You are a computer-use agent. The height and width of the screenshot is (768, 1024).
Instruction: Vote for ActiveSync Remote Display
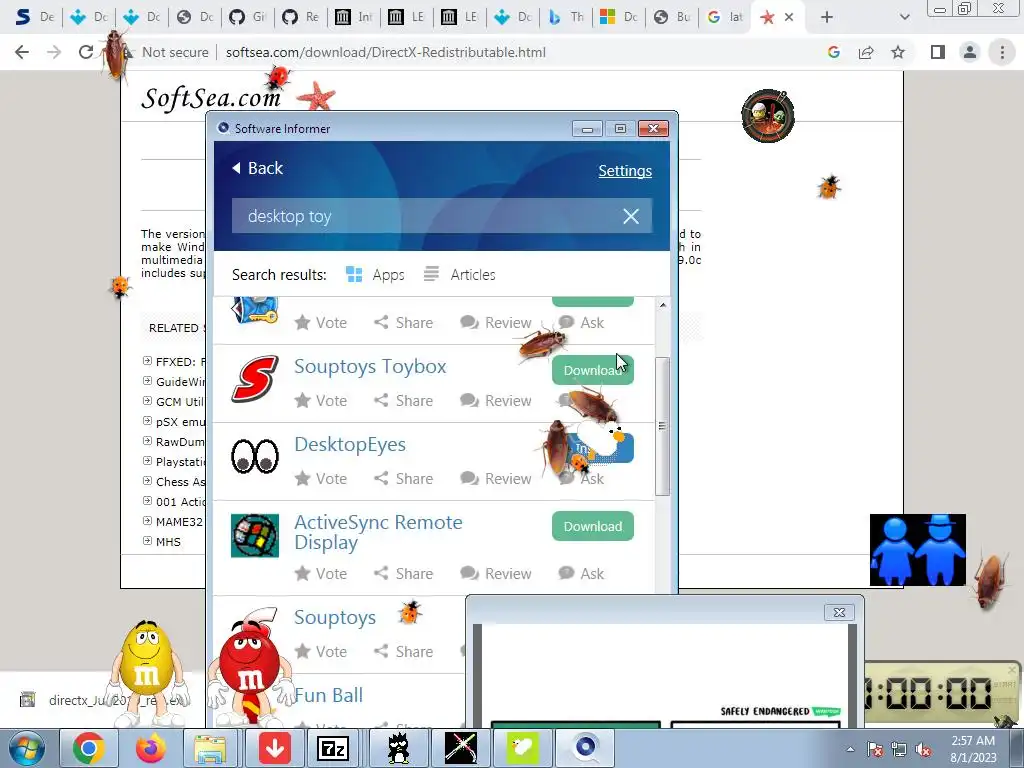[x=321, y=574]
